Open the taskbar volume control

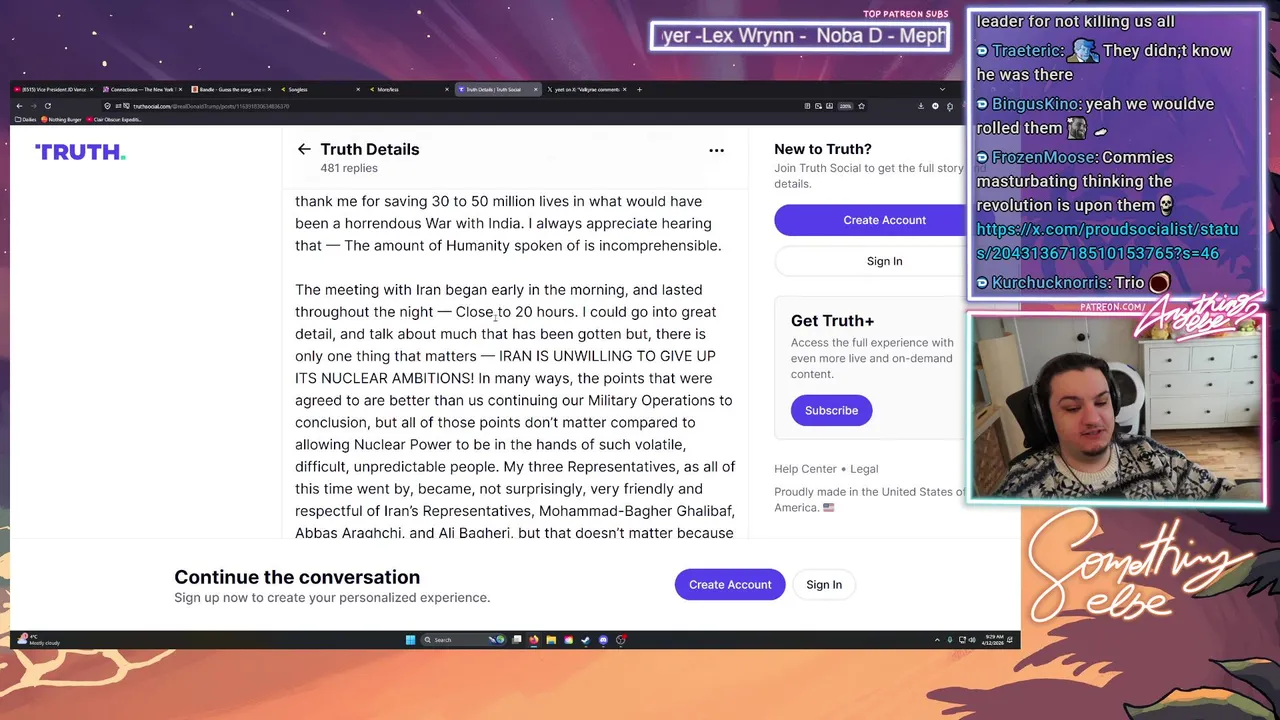click(972, 640)
